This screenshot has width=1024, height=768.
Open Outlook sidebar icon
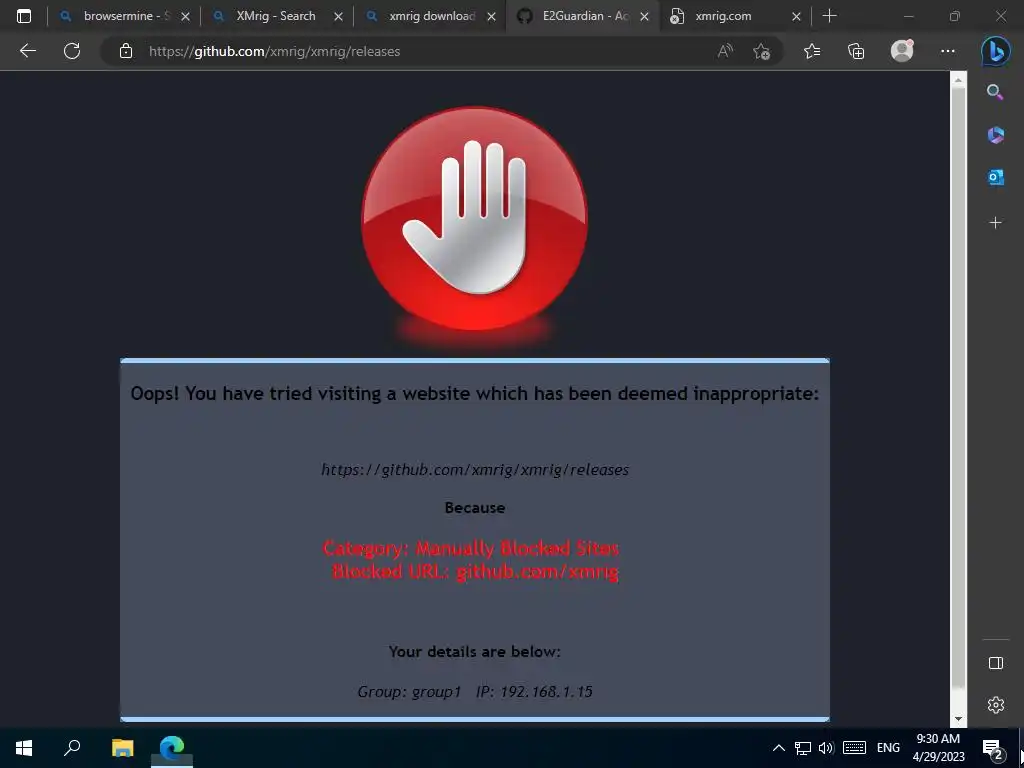(995, 177)
